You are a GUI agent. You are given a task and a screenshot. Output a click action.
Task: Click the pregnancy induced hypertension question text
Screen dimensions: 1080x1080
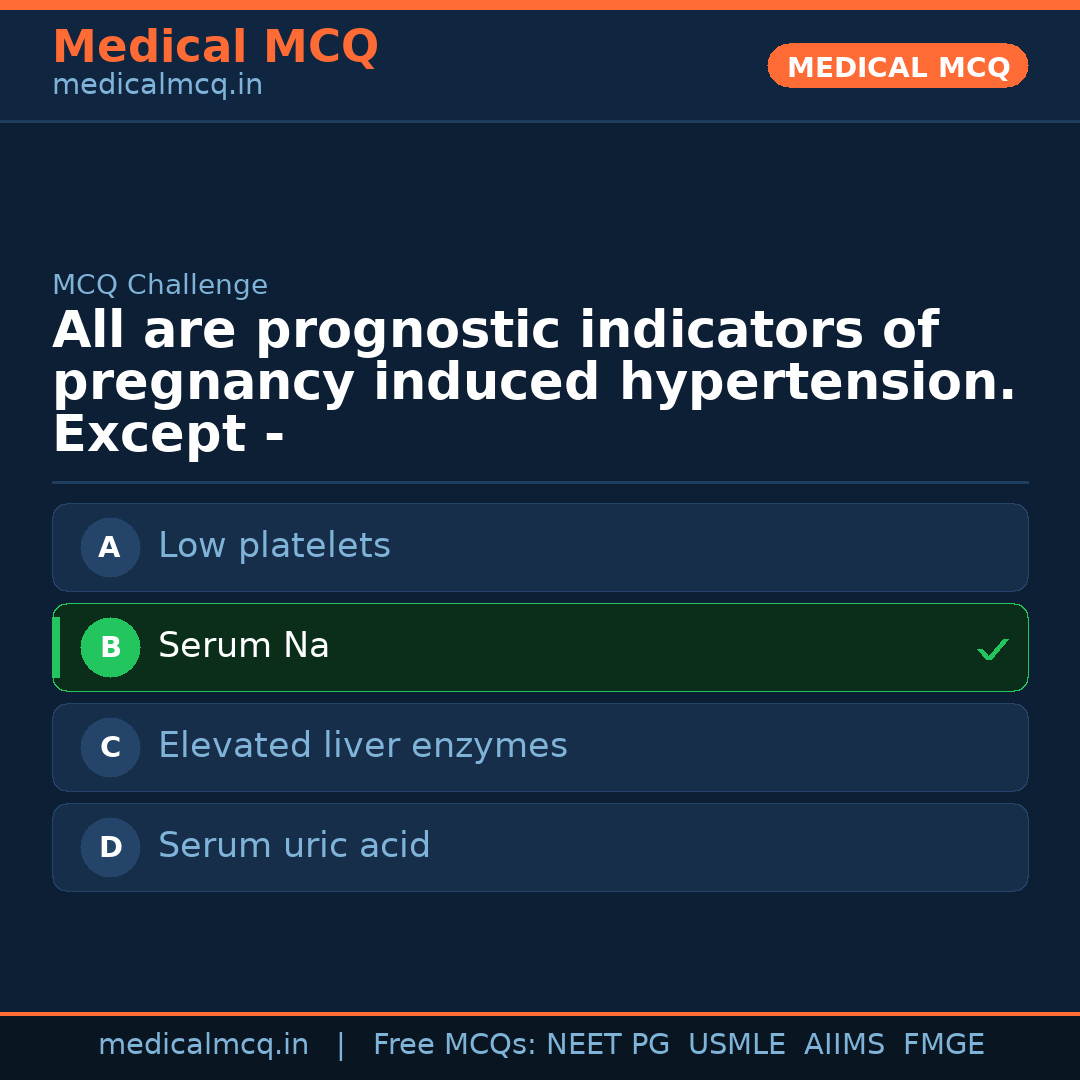pos(534,383)
